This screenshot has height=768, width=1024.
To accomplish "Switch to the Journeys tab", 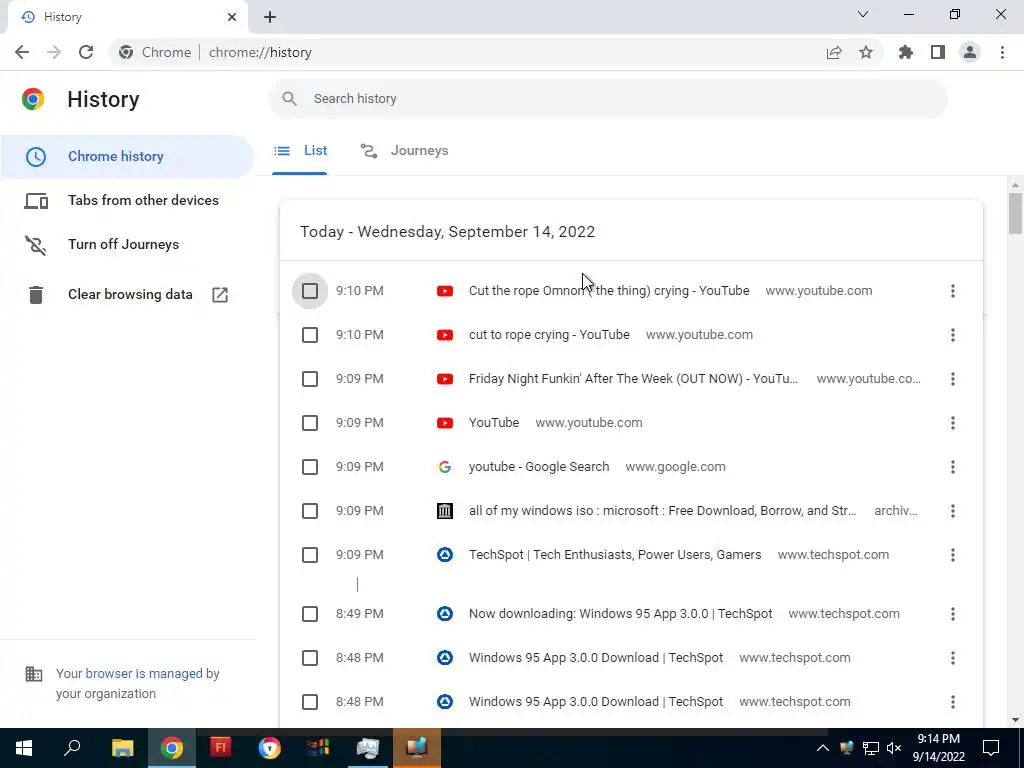I will pyautogui.click(x=404, y=151).
